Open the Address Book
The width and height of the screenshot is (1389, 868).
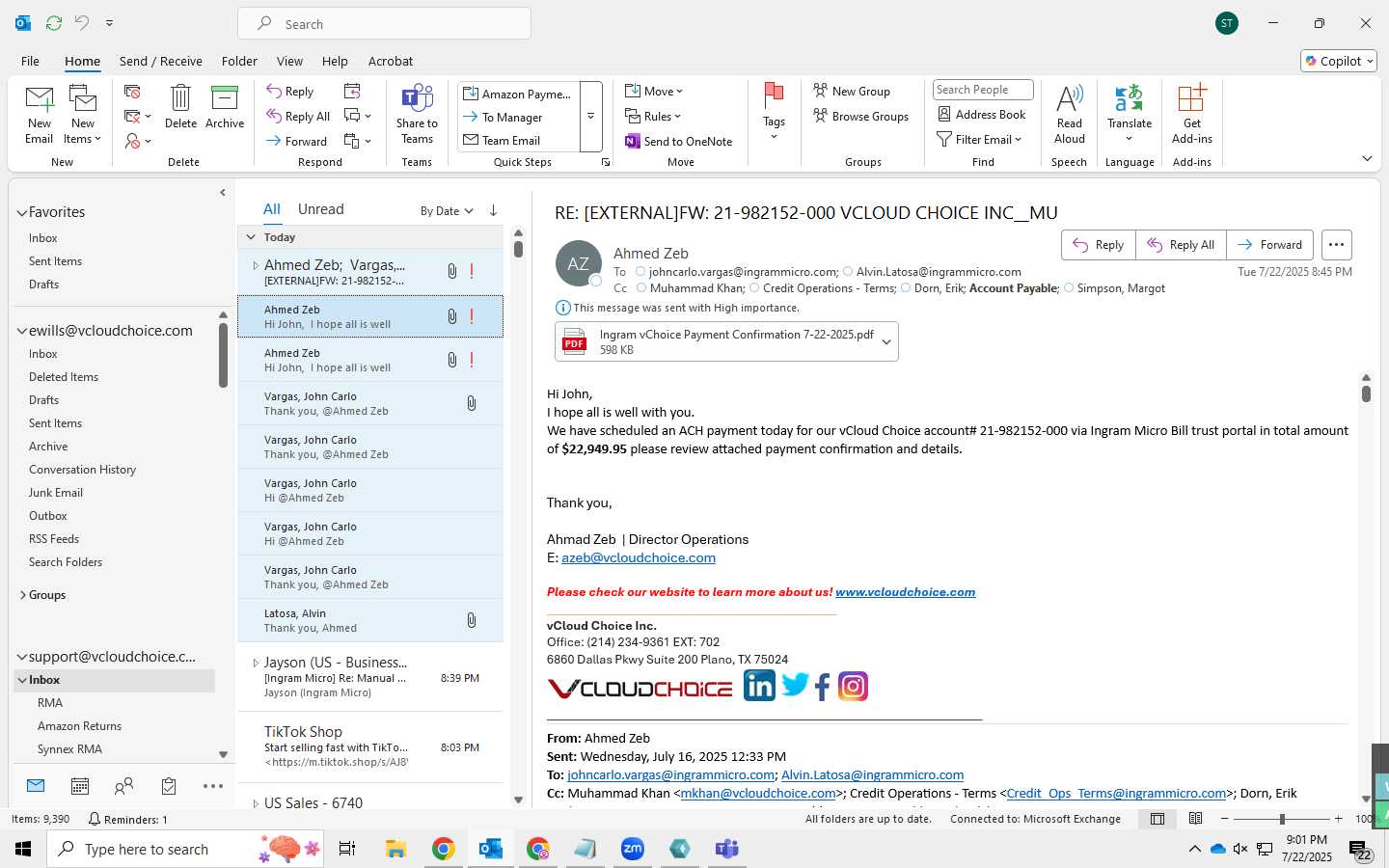[982, 115]
